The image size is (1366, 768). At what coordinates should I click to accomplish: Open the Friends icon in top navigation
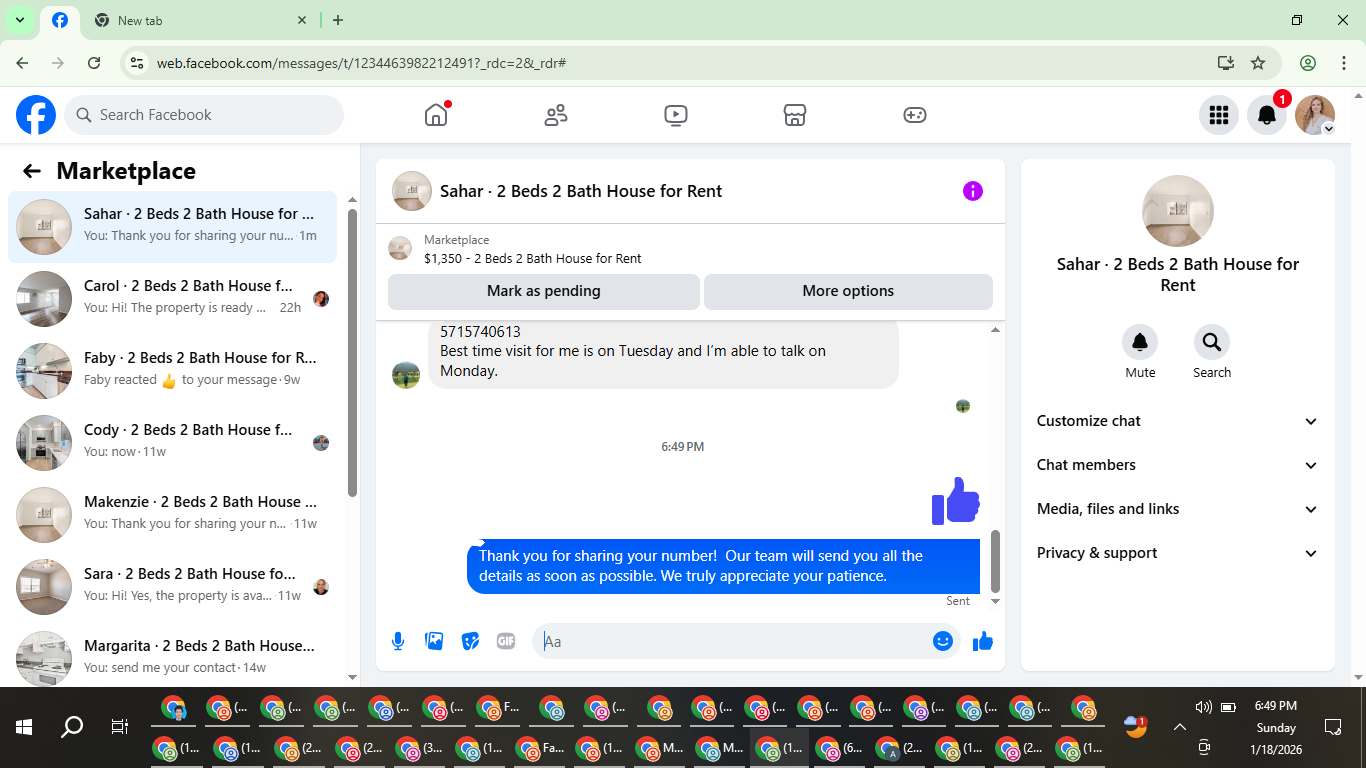556,115
